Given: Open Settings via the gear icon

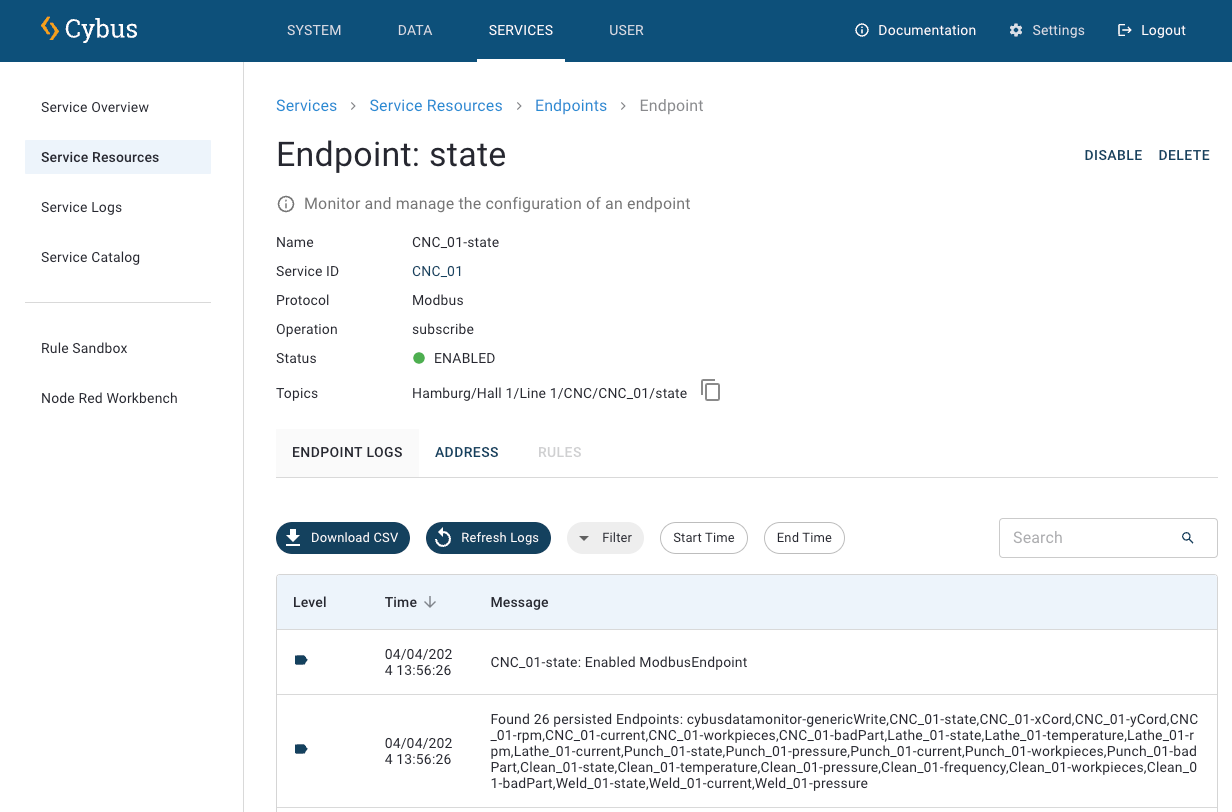Looking at the screenshot, I should 1016,31.
